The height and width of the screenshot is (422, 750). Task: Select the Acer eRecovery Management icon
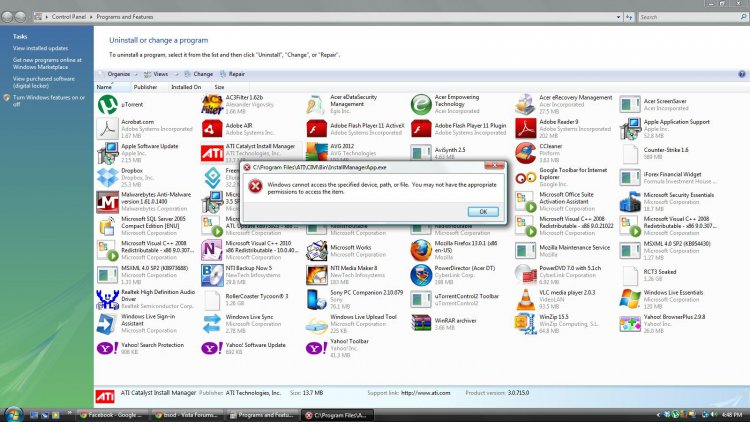pos(525,104)
